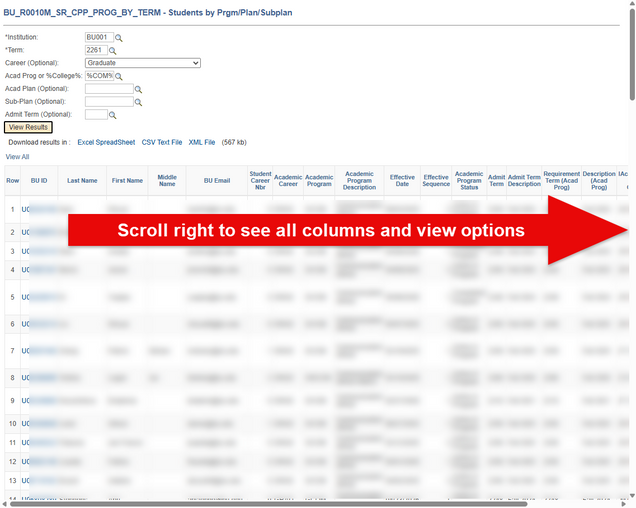Image resolution: width=636 pixels, height=508 pixels.
Task: Open the Admit Term lookup magnifier icon
Action: click(112, 115)
